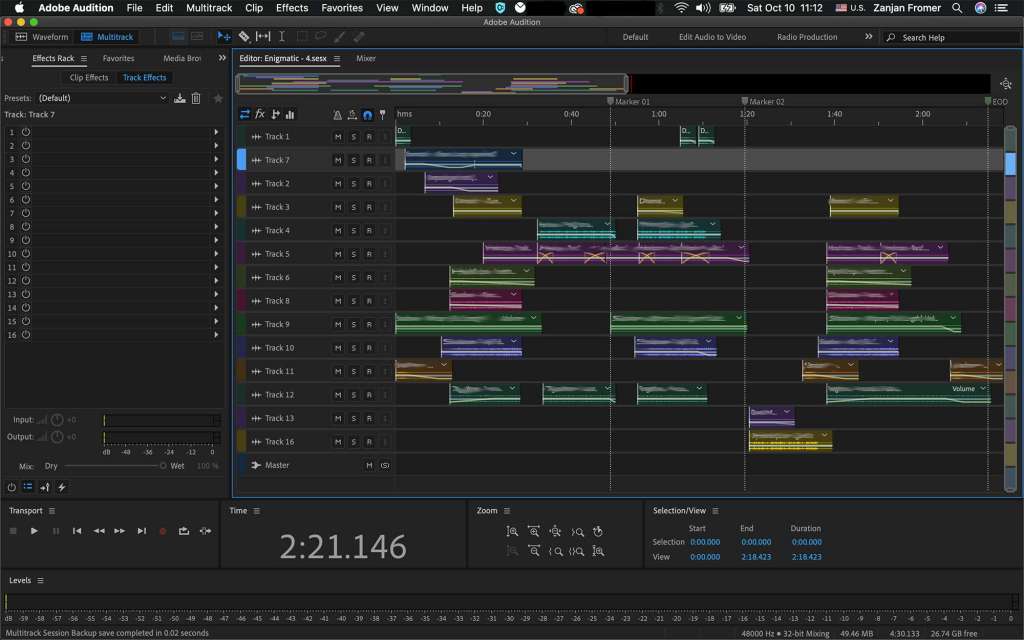Switch to the Mixer tab
Image resolution: width=1024 pixels, height=640 pixels.
click(x=366, y=58)
